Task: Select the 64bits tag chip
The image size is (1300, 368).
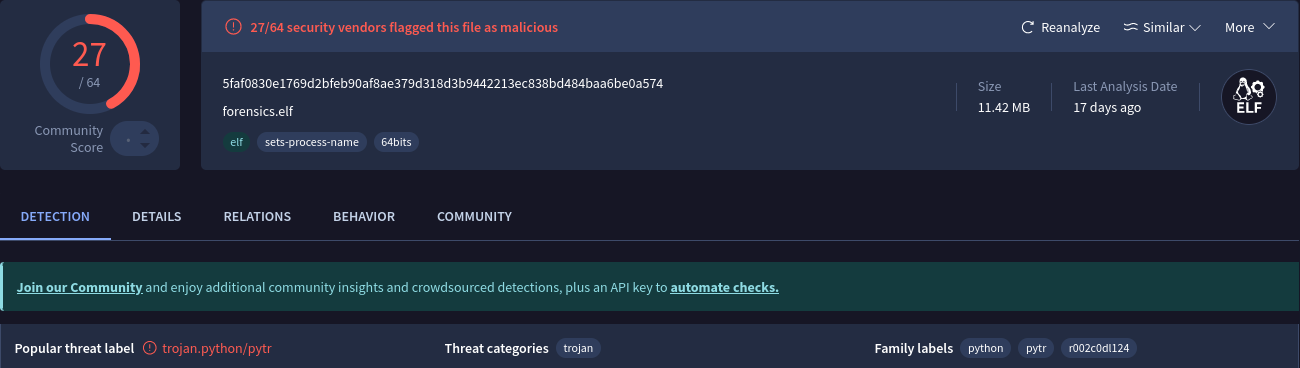Action: pos(396,142)
